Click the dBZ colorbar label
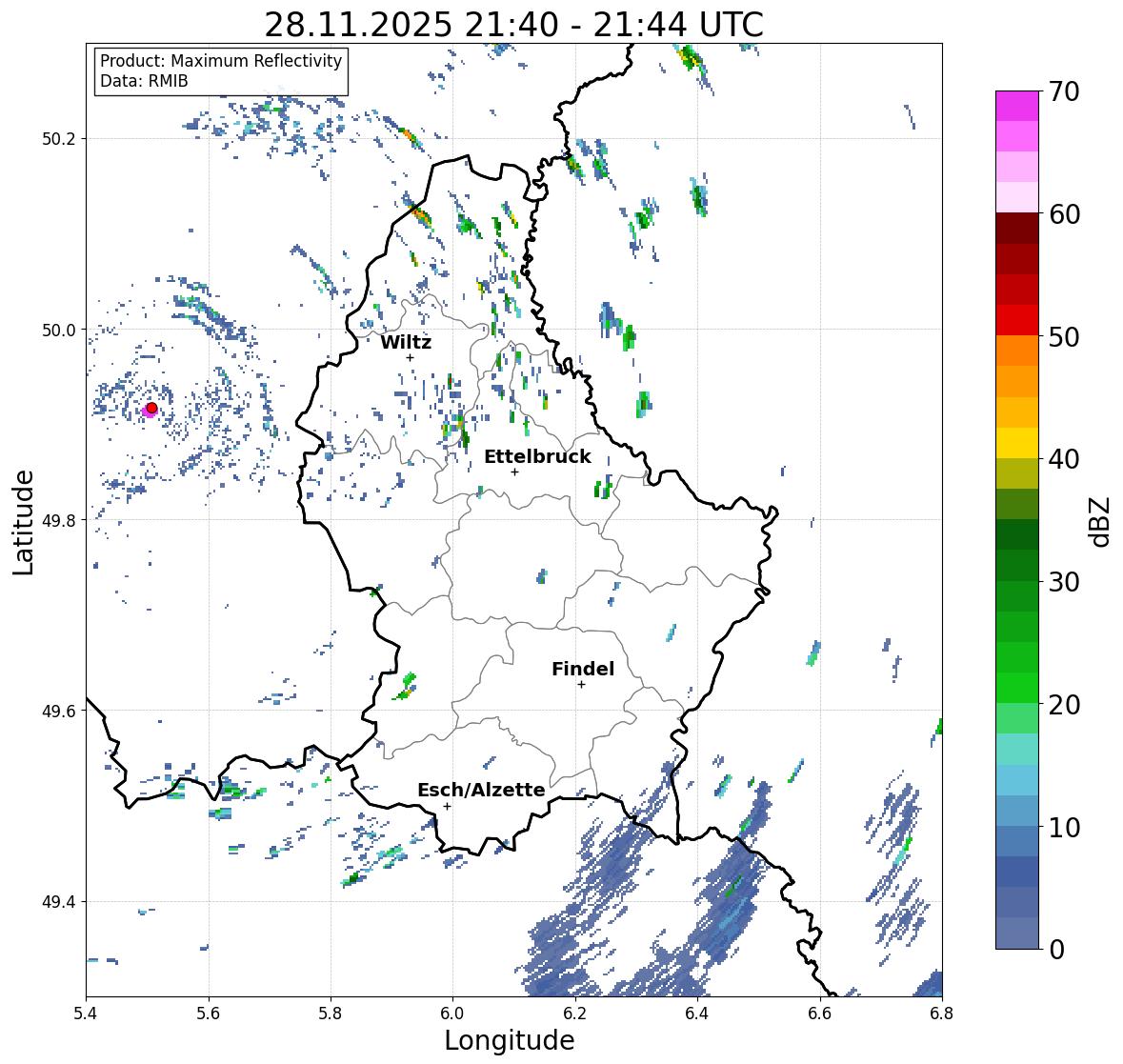This screenshot has height=1064, width=1123. pos(1101,521)
